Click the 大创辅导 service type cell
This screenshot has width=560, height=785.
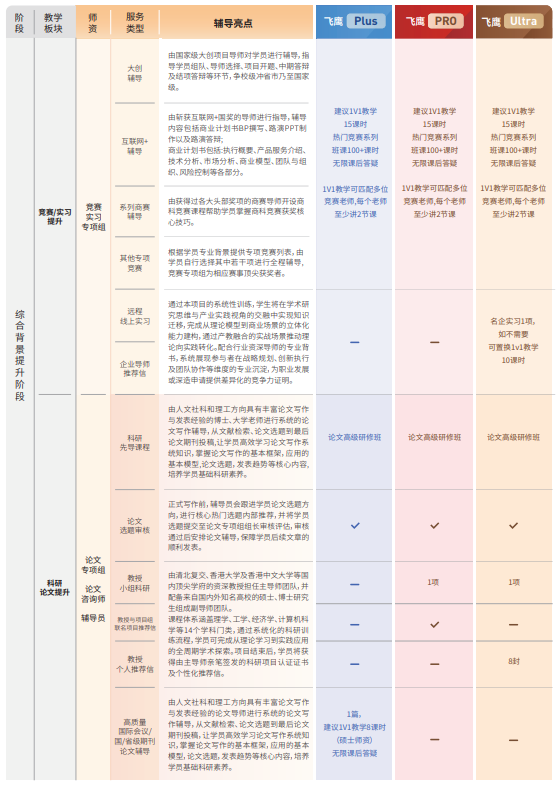coord(135,73)
